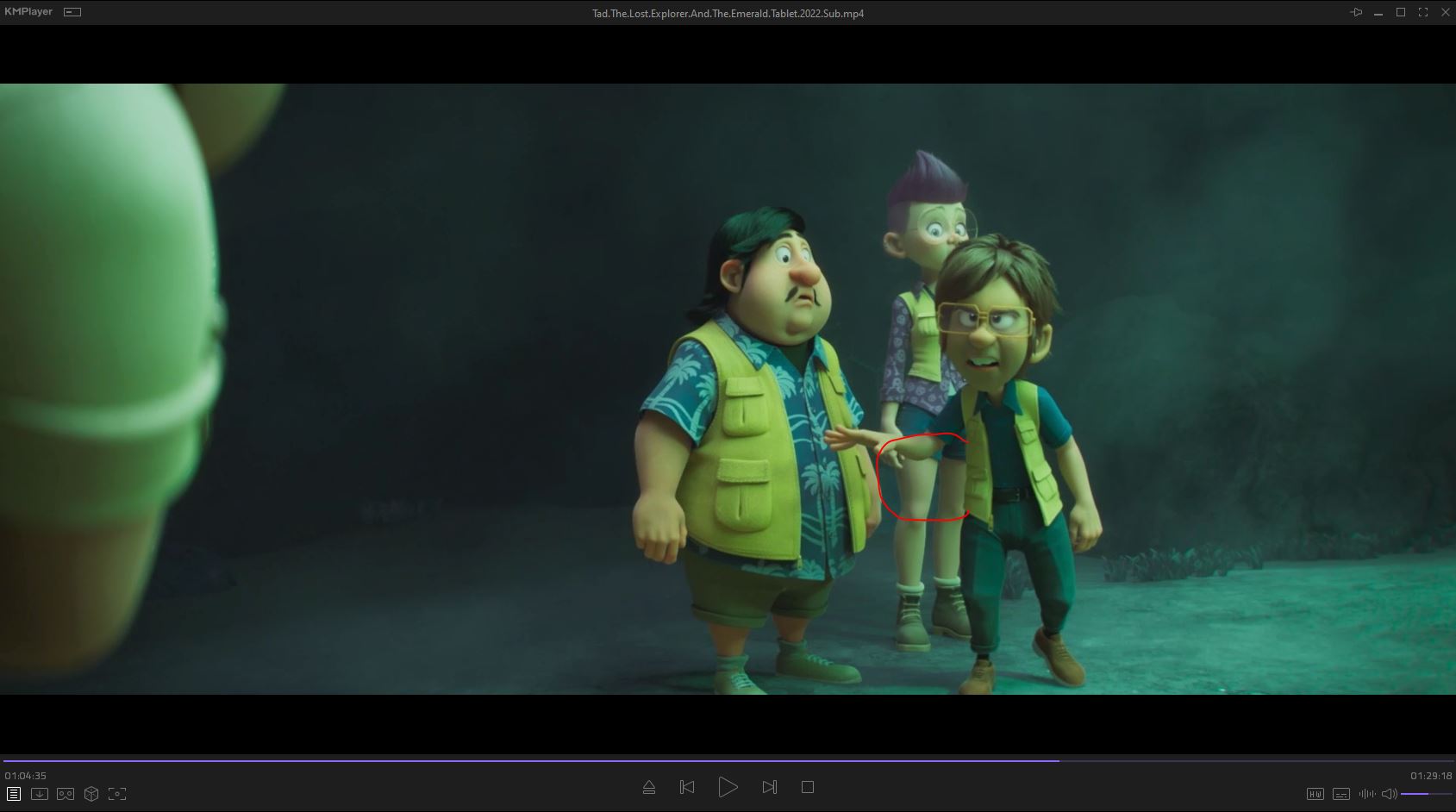This screenshot has height=812, width=1456.
Task: Adjust the volume slider
Action: 1426,794
